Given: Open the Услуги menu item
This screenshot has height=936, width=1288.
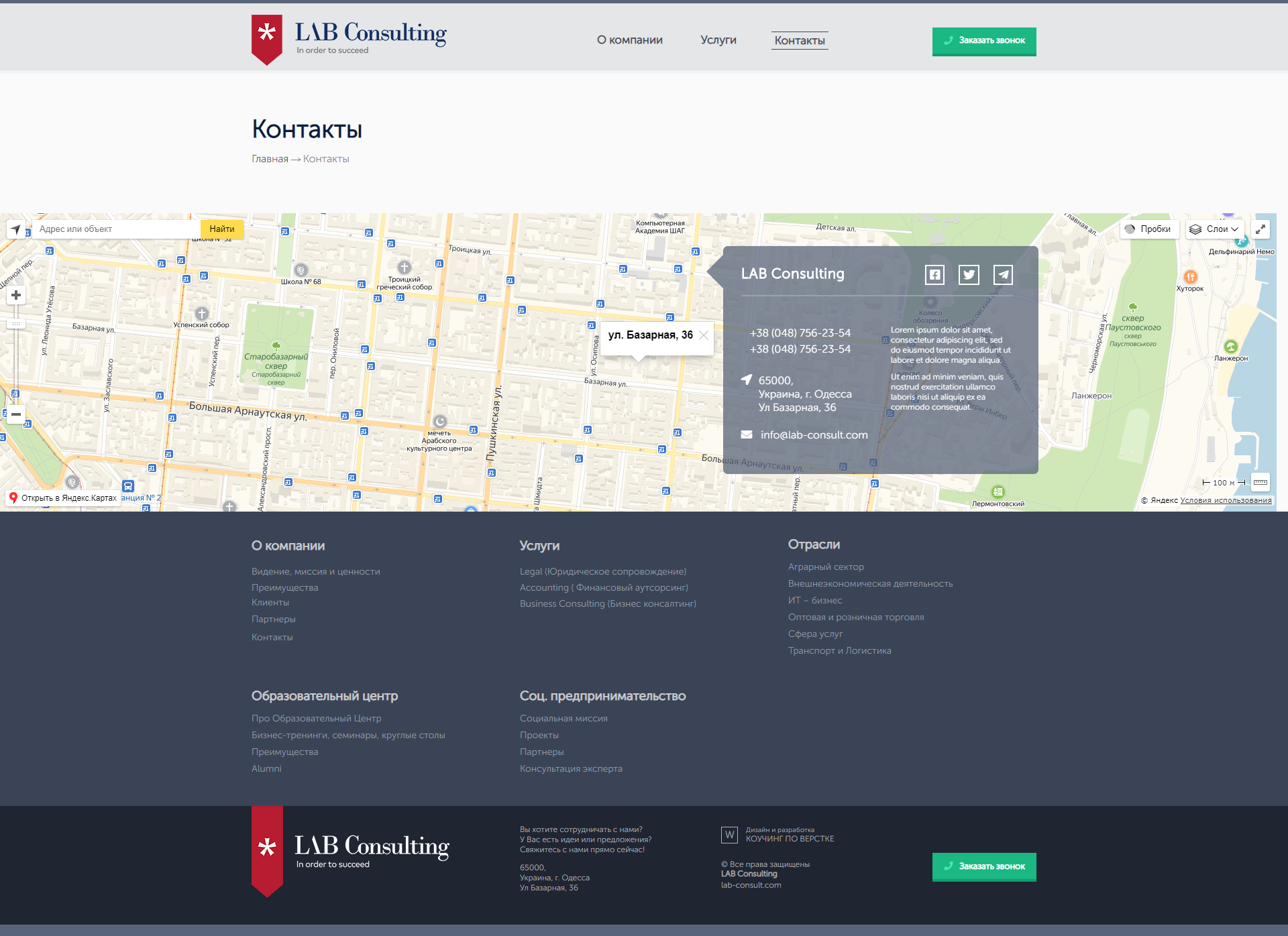Looking at the screenshot, I should tap(718, 40).
